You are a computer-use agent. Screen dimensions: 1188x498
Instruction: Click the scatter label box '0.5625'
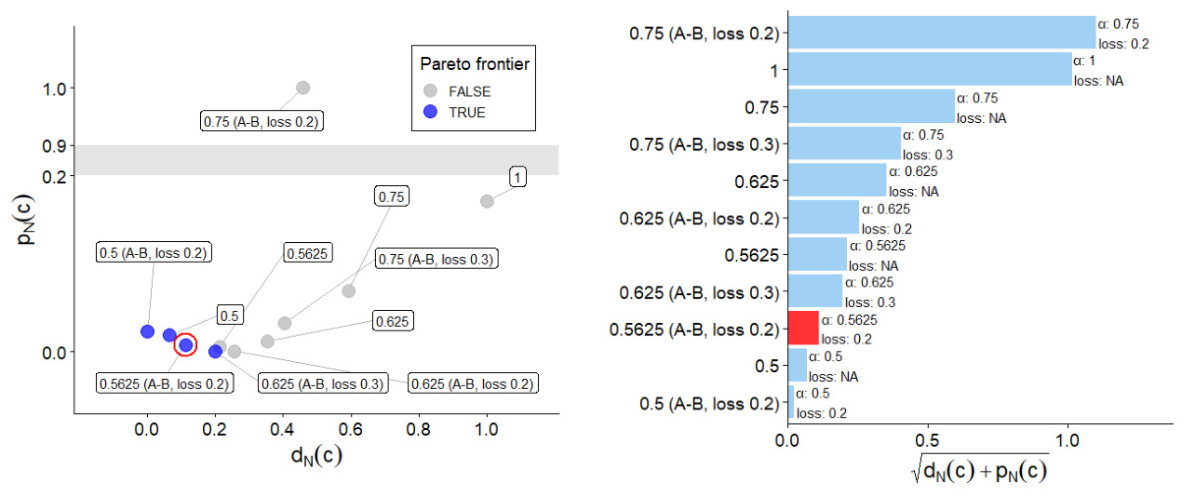(x=308, y=253)
